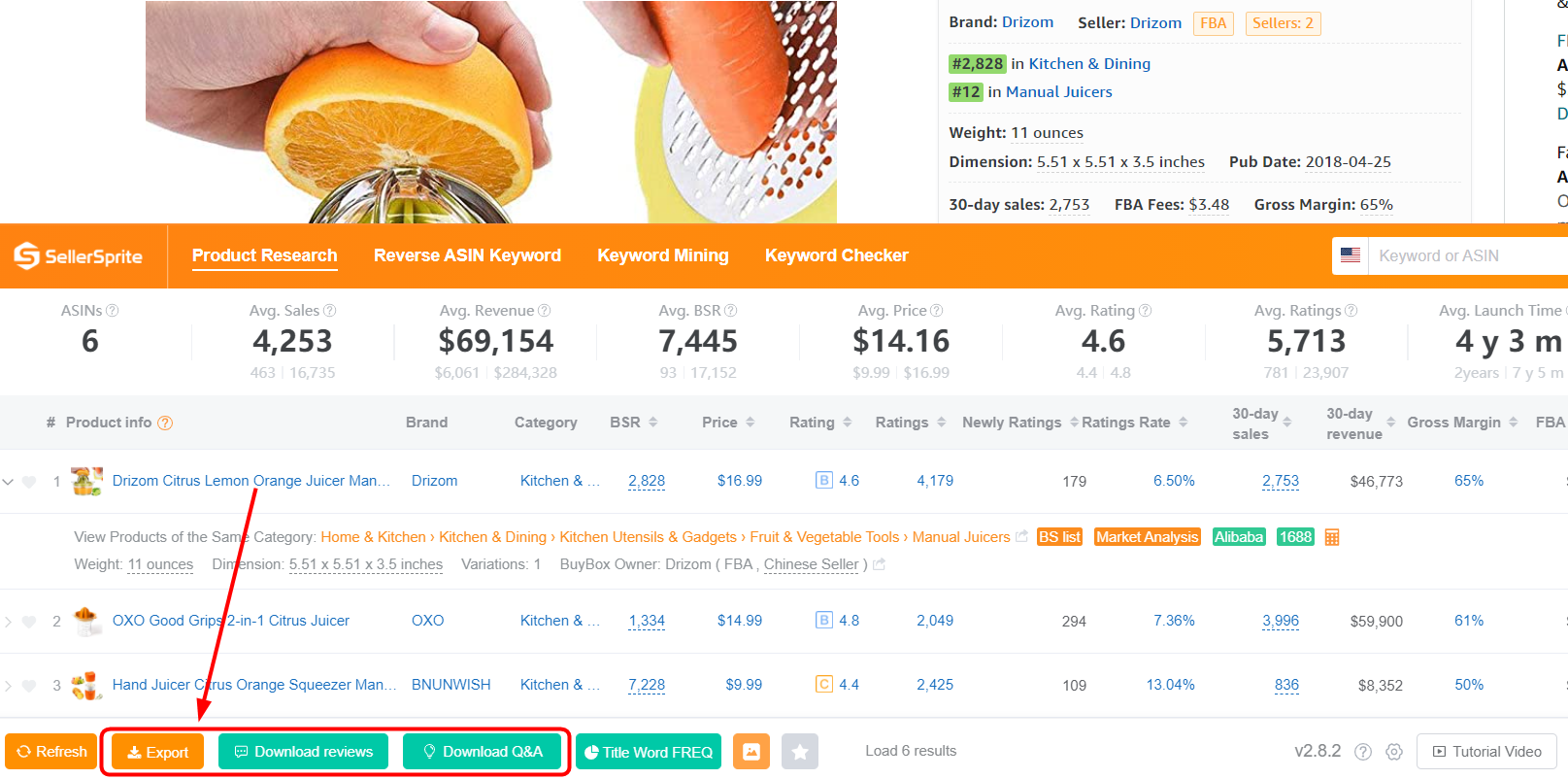Screen dimensions: 1568x779
Task: Click the Export button
Action: coord(157,752)
